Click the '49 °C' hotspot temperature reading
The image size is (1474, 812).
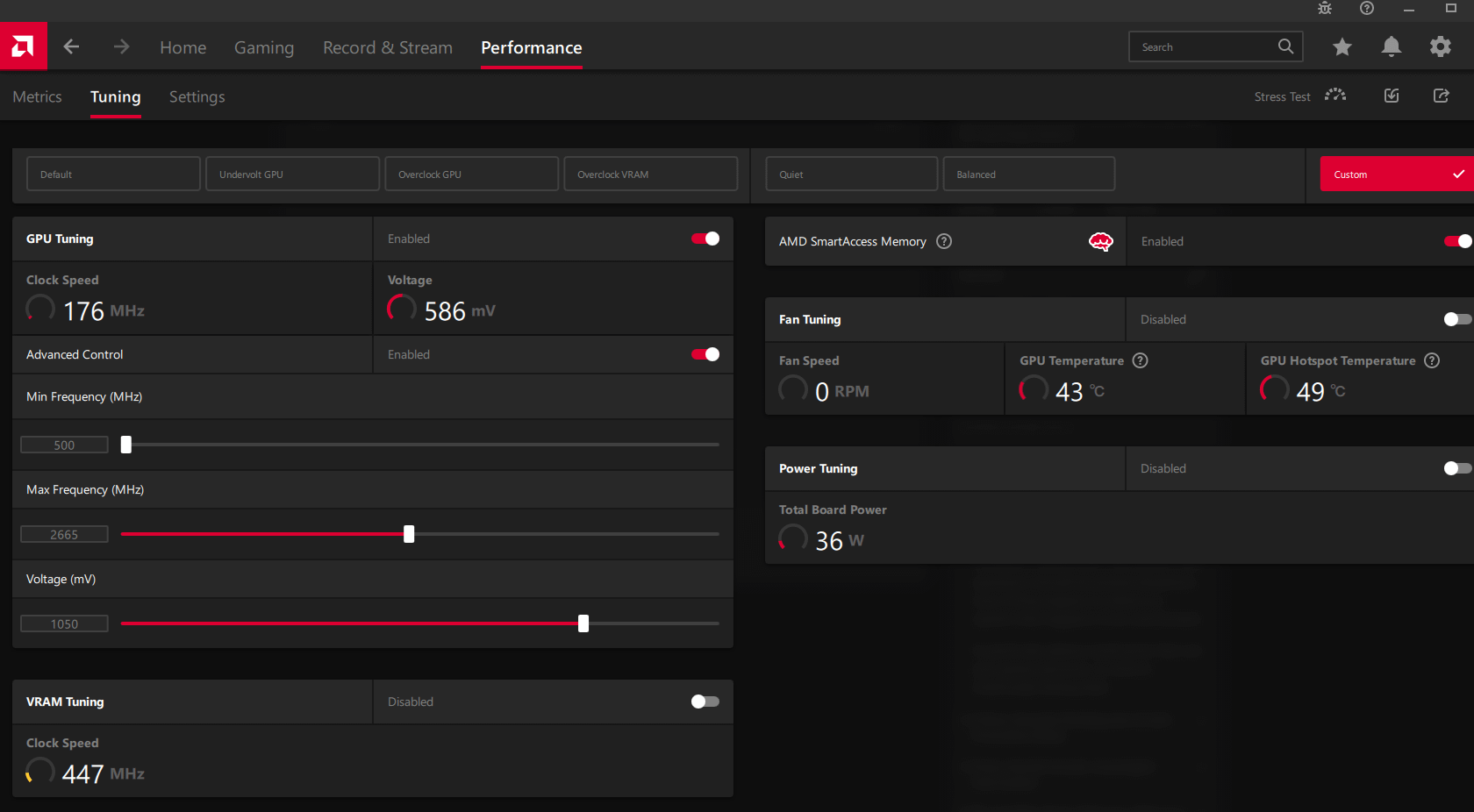(x=1321, y=391)
